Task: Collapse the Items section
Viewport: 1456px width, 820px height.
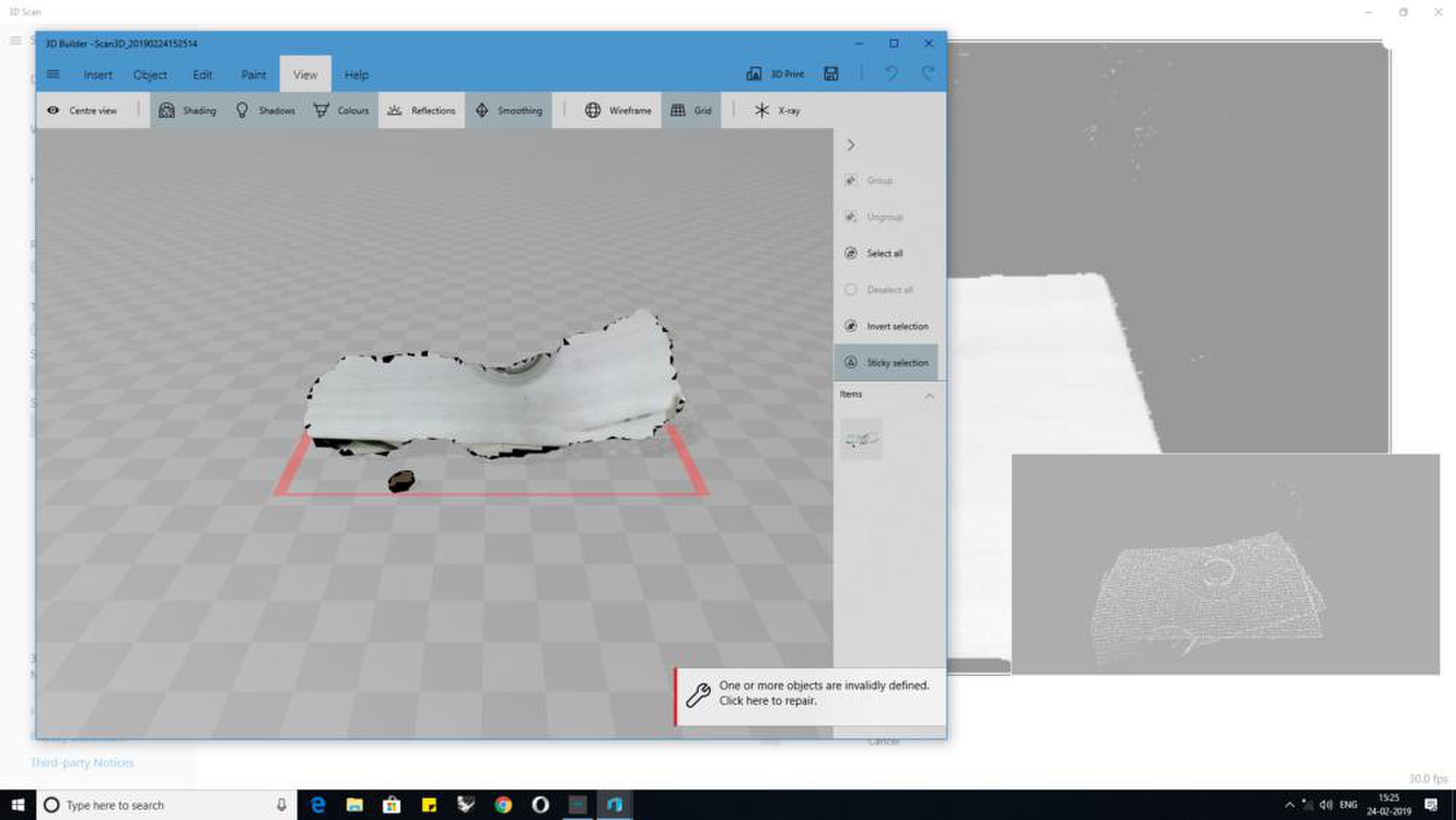Action: coord(929,395)
